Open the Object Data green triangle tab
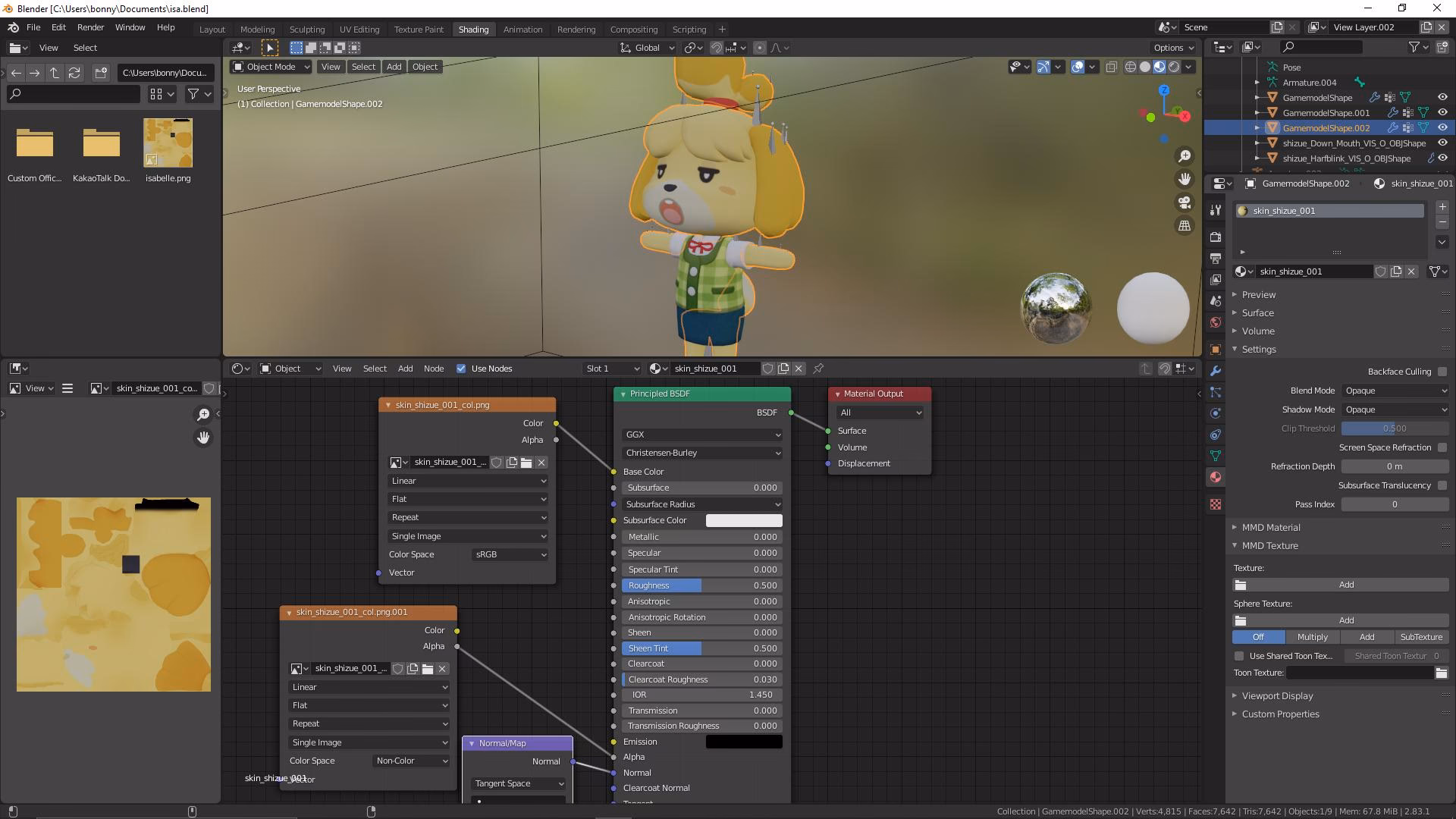This screenshot has height=819, width=1456. [1215, 456]
